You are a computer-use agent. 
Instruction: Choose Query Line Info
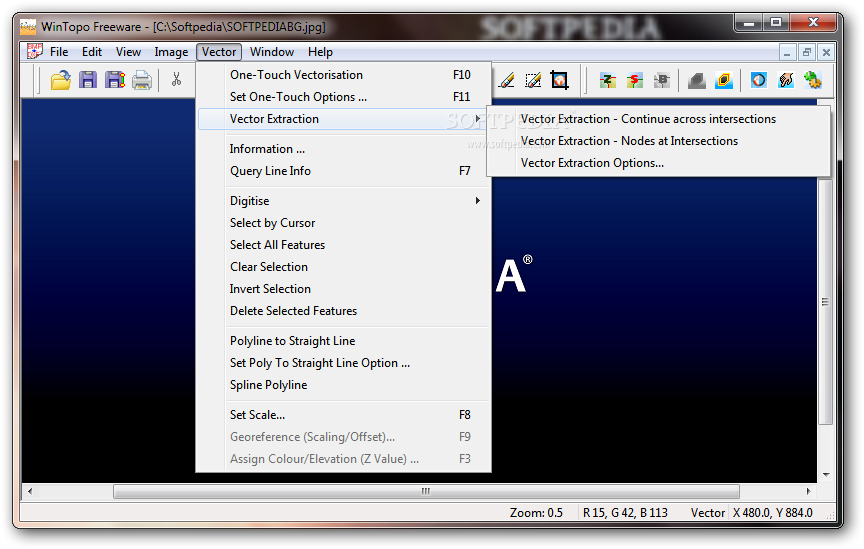(x=344, y=171)
